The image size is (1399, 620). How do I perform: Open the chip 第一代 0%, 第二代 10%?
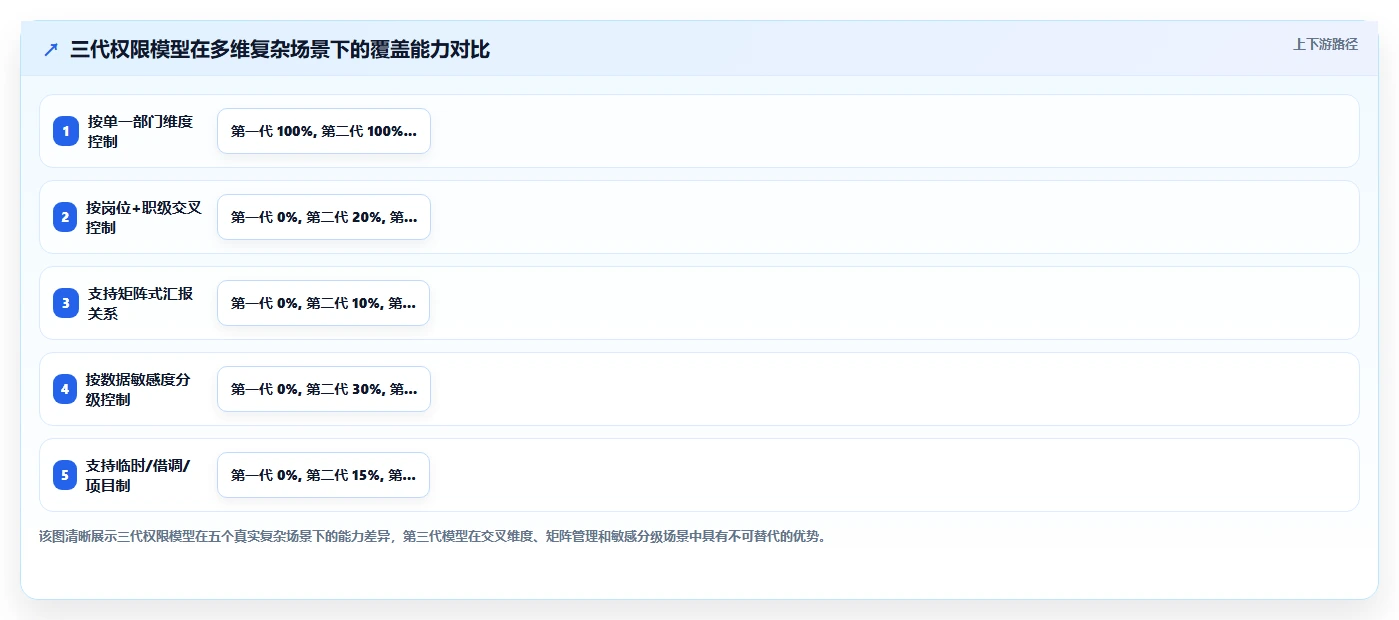pos(324,303)
